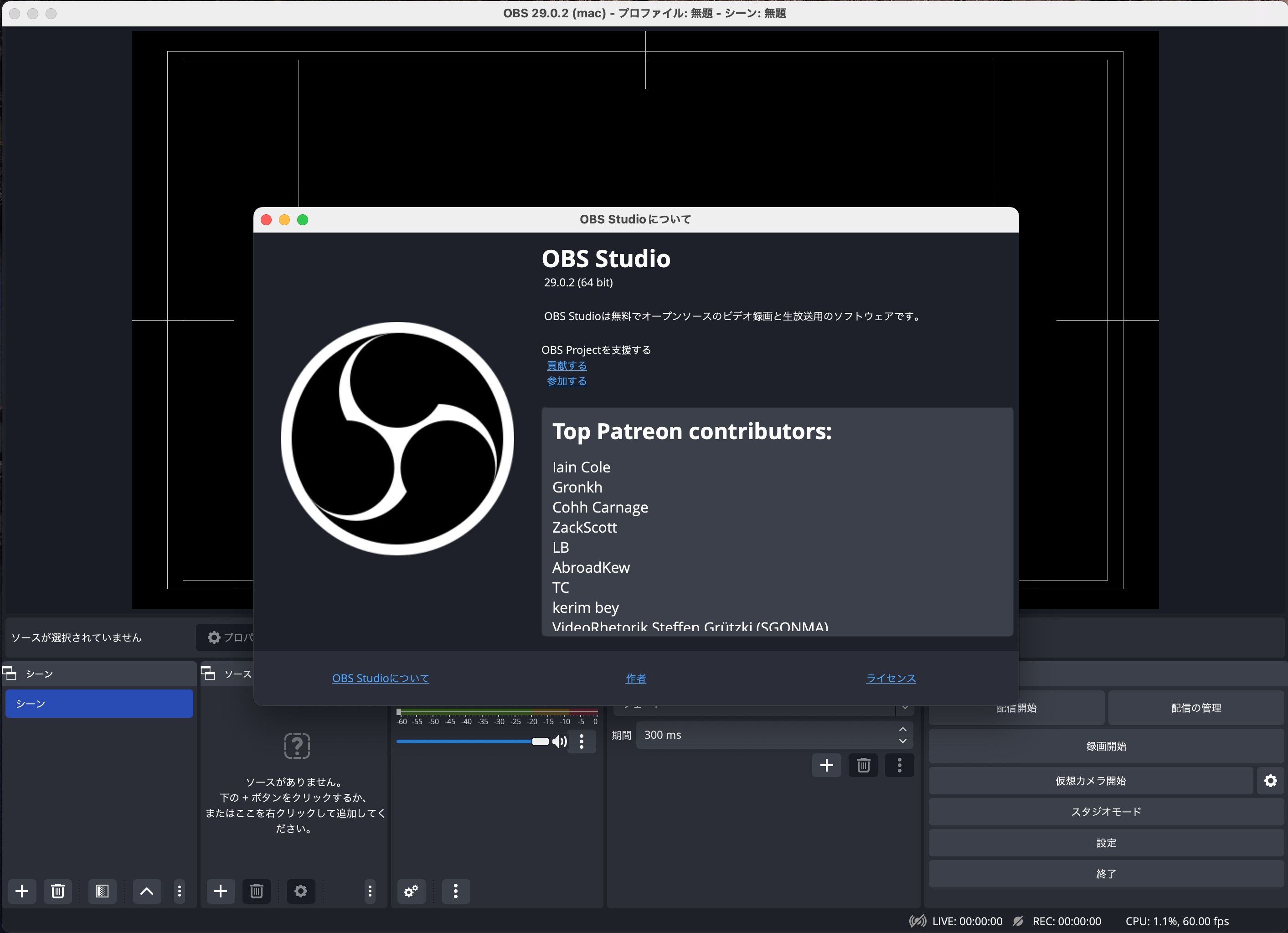
Task: Show 作者 authors link
Action: (636, 679)
